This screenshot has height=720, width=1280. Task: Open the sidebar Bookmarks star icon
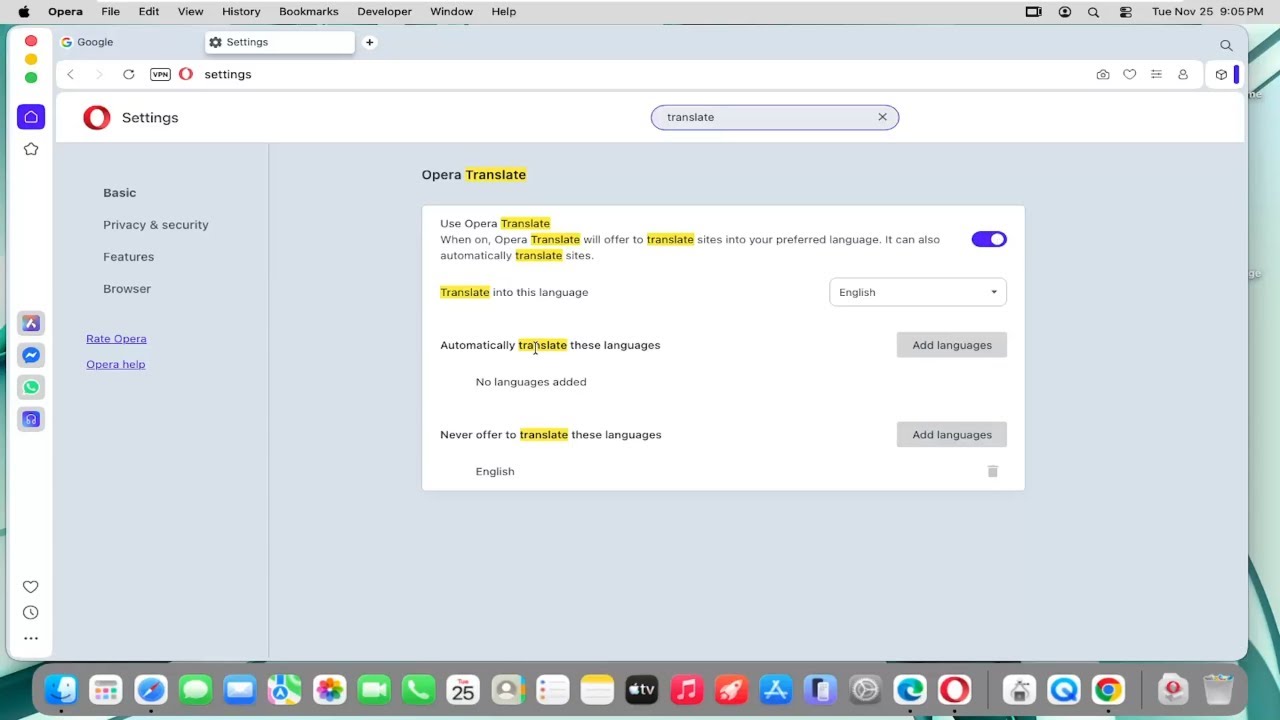31,149
